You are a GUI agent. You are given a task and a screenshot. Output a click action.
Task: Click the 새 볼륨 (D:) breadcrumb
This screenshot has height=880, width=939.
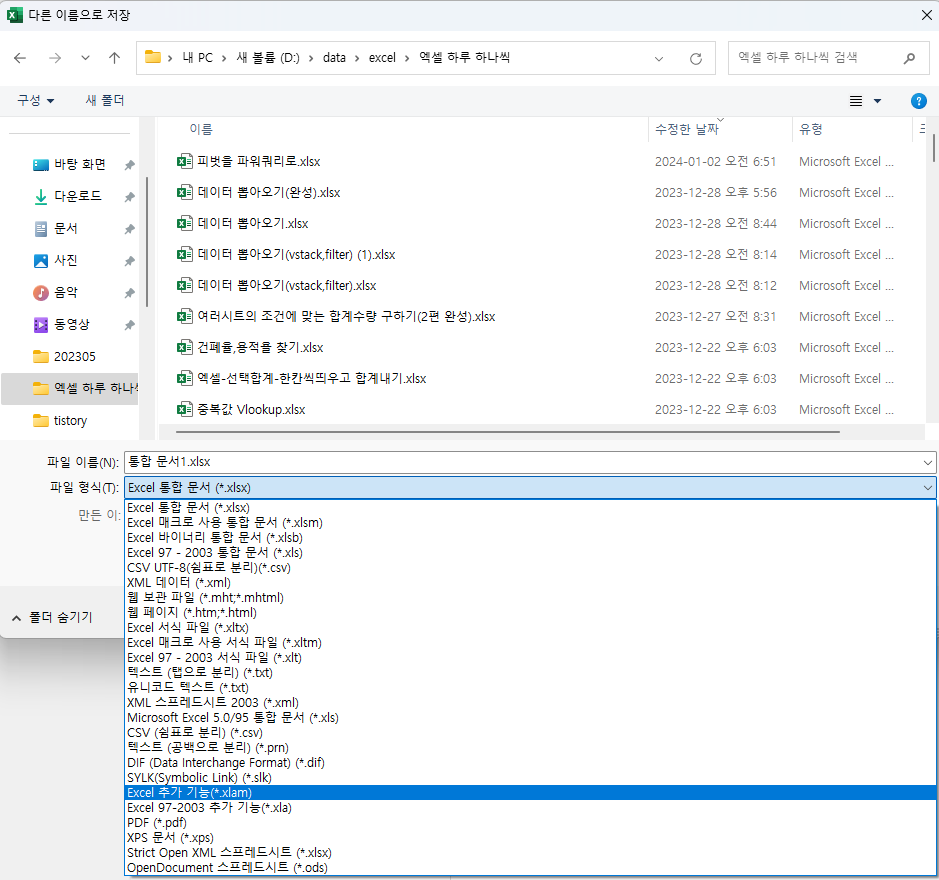coord(268,58)
